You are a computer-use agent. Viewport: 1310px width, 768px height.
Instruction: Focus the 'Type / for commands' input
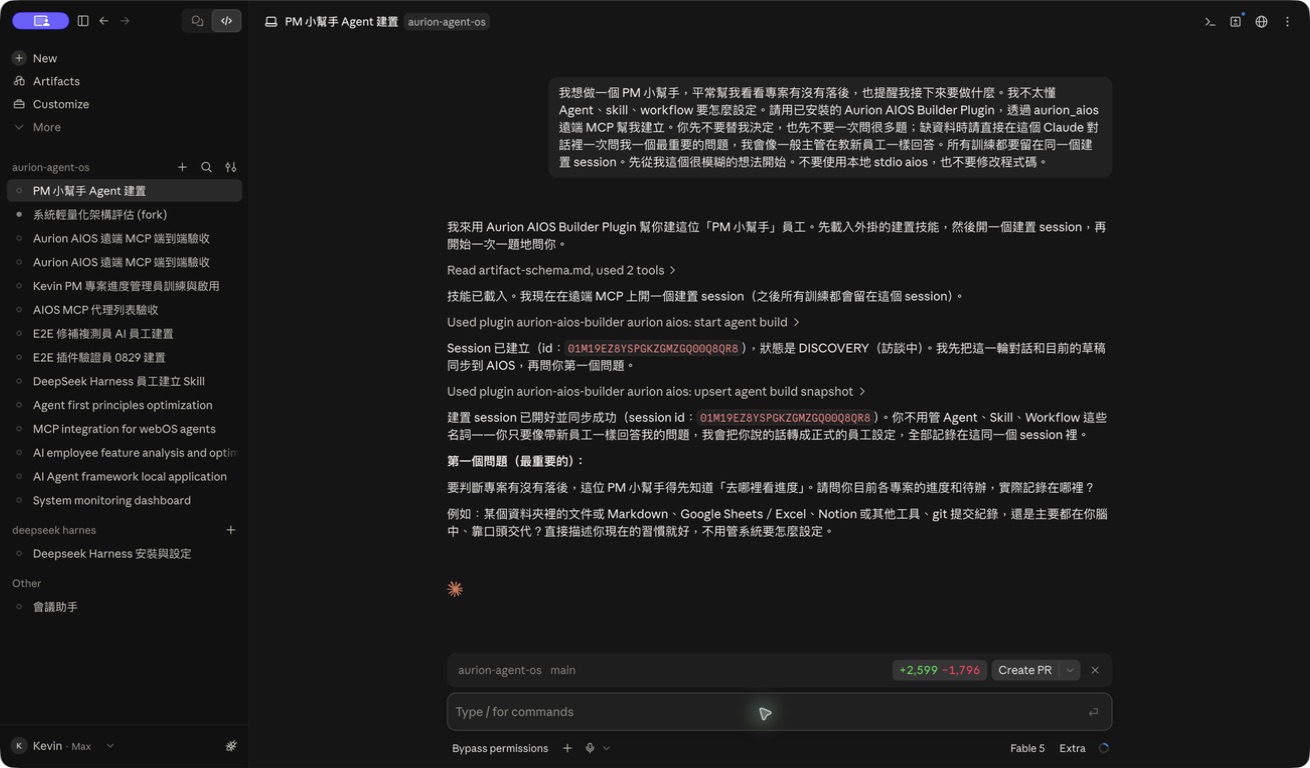tap(779, 712)
